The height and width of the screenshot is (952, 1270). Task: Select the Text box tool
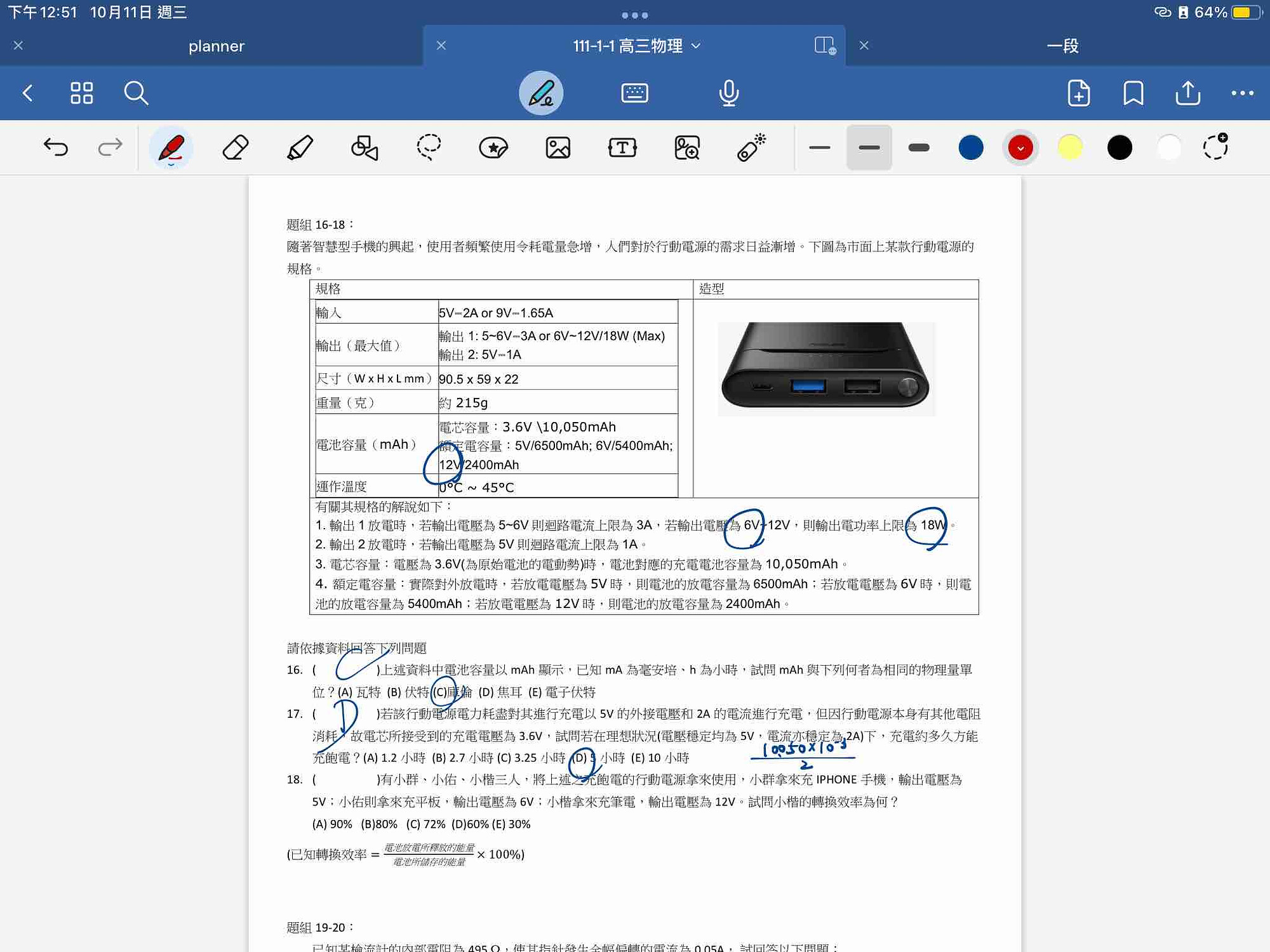point(622,147)
